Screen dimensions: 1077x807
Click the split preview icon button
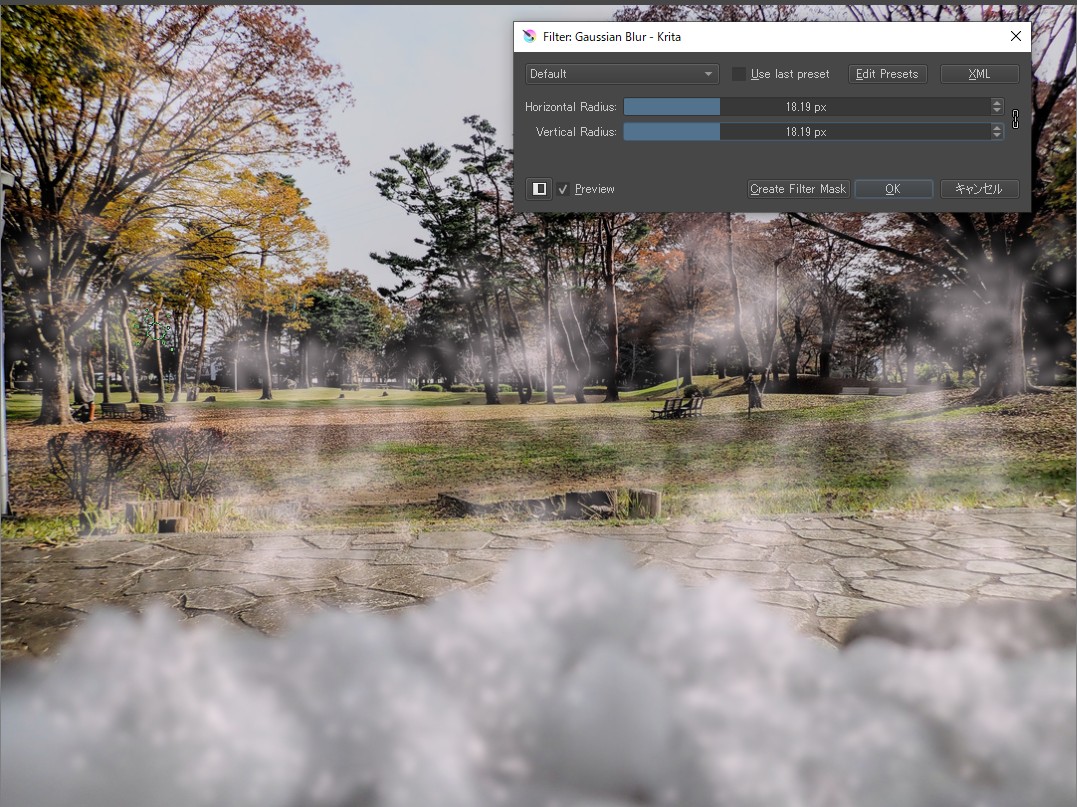pos(539,189)
